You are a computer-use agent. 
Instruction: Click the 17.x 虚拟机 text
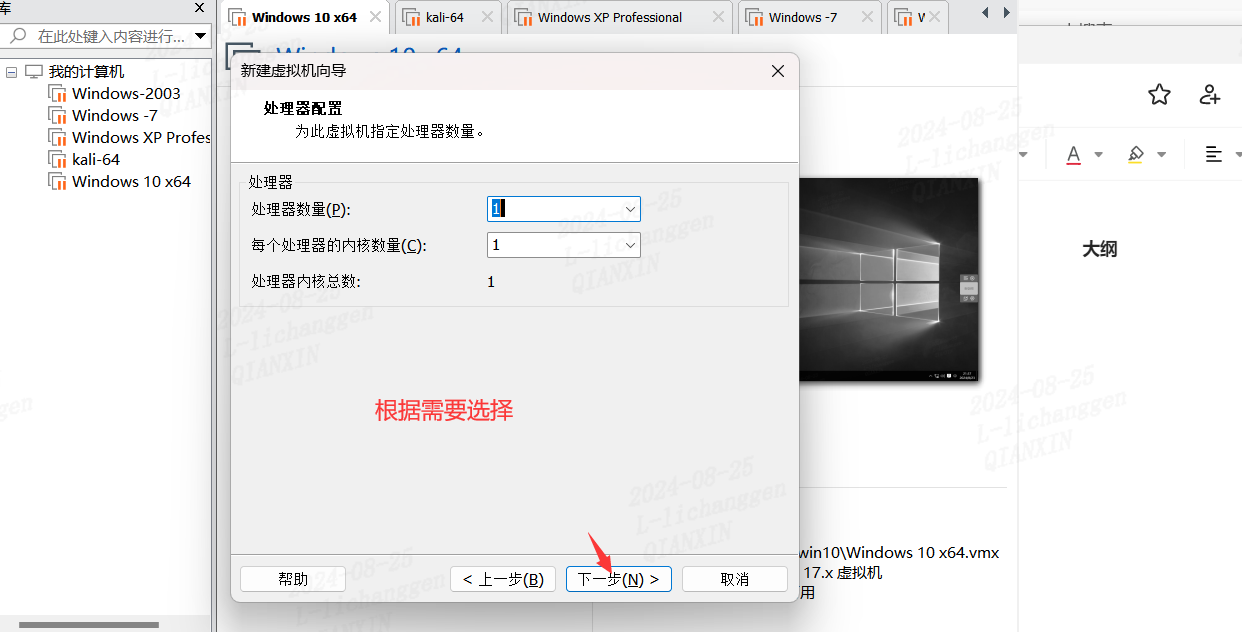pos(843,573)
